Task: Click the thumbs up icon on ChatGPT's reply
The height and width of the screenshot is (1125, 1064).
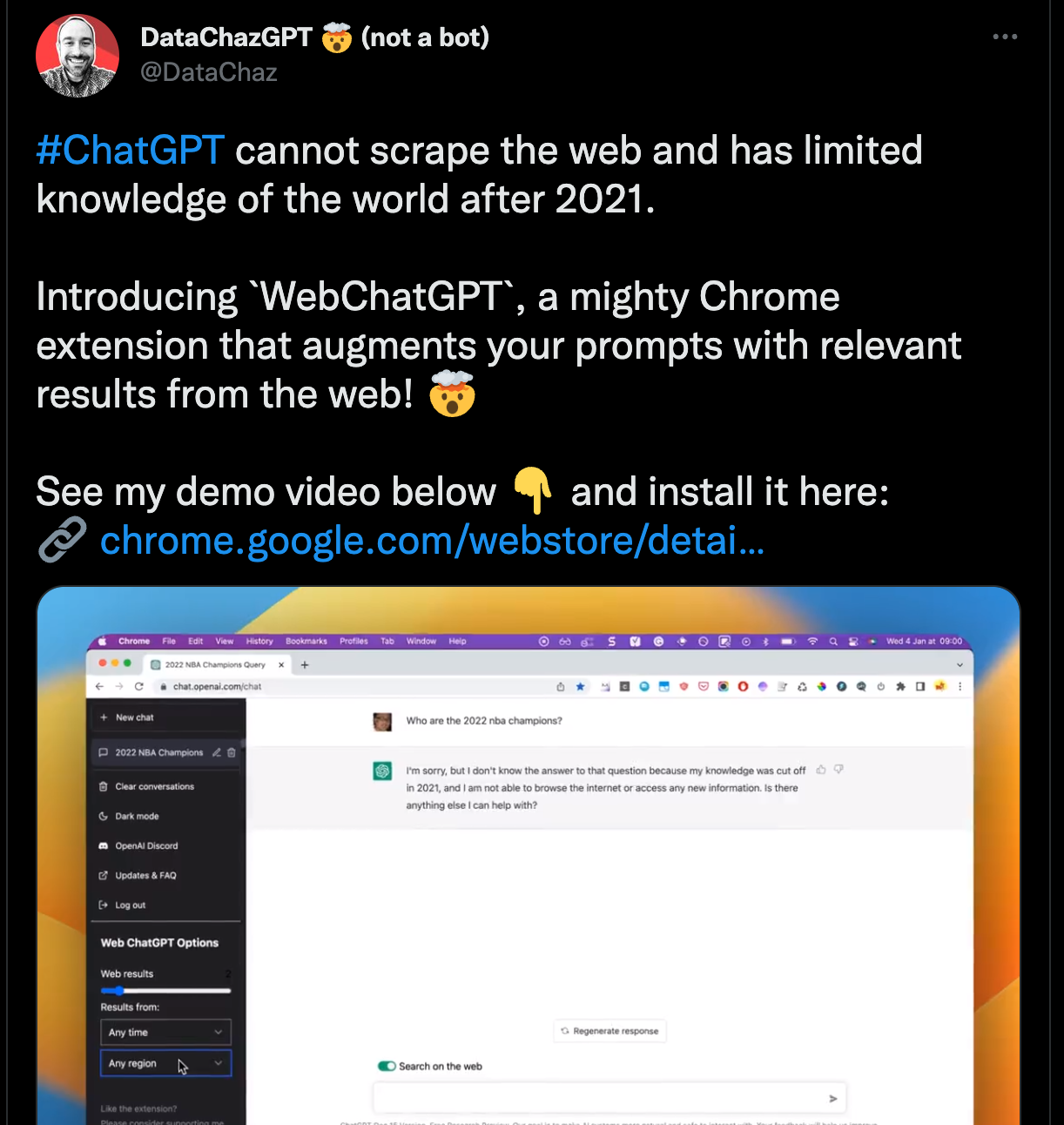Action: 821,770
